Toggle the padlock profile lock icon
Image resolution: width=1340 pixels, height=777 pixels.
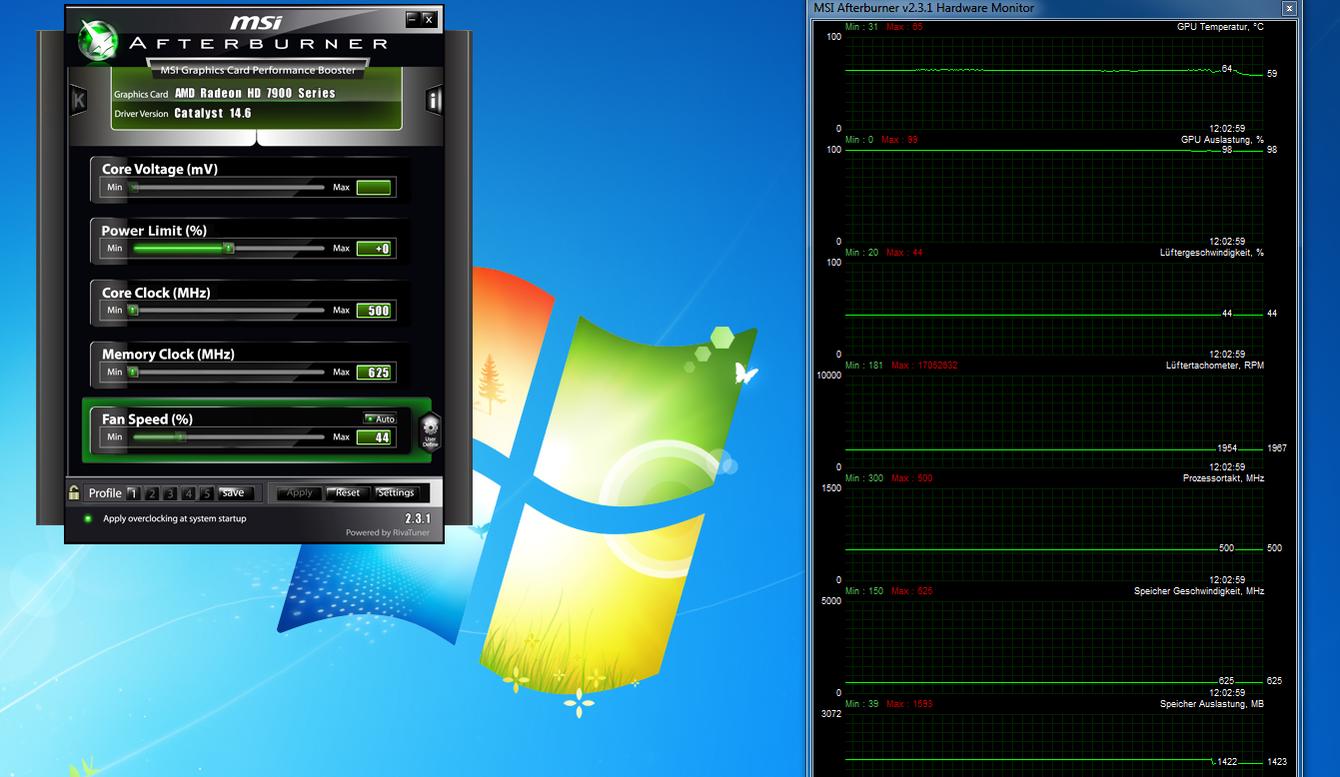click(74, 492)
